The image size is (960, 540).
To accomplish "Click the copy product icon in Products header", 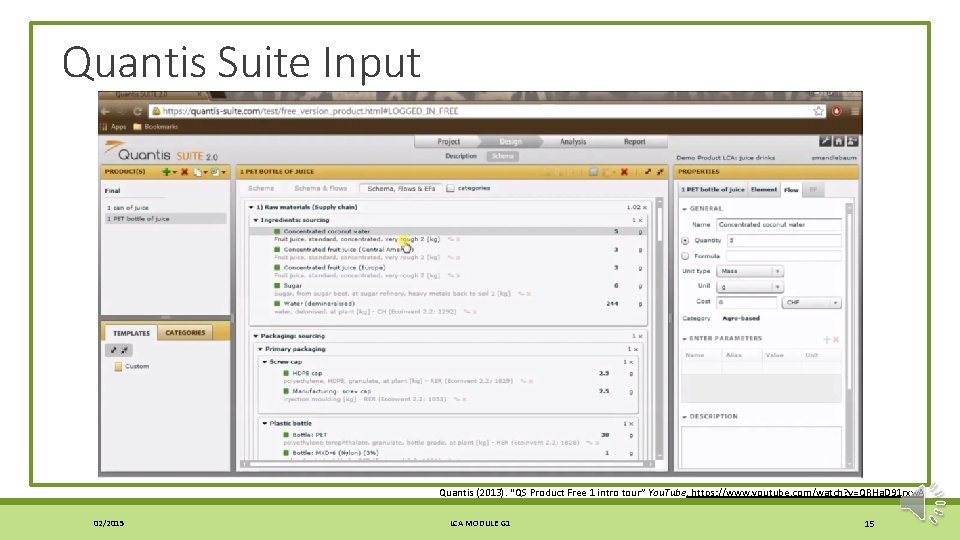I will point(198,172).
